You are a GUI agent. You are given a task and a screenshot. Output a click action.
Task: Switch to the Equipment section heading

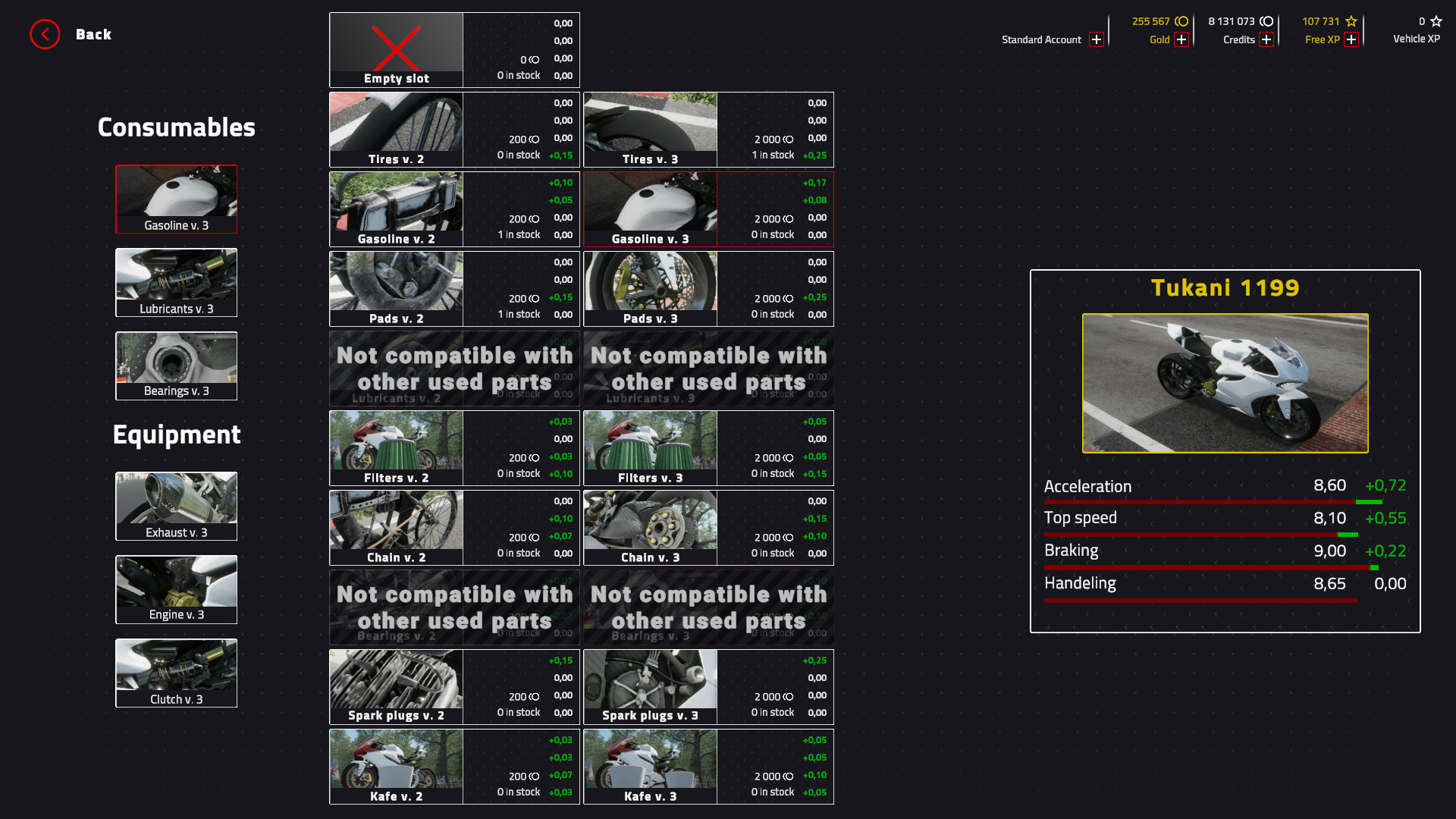(x=176, y=435)
